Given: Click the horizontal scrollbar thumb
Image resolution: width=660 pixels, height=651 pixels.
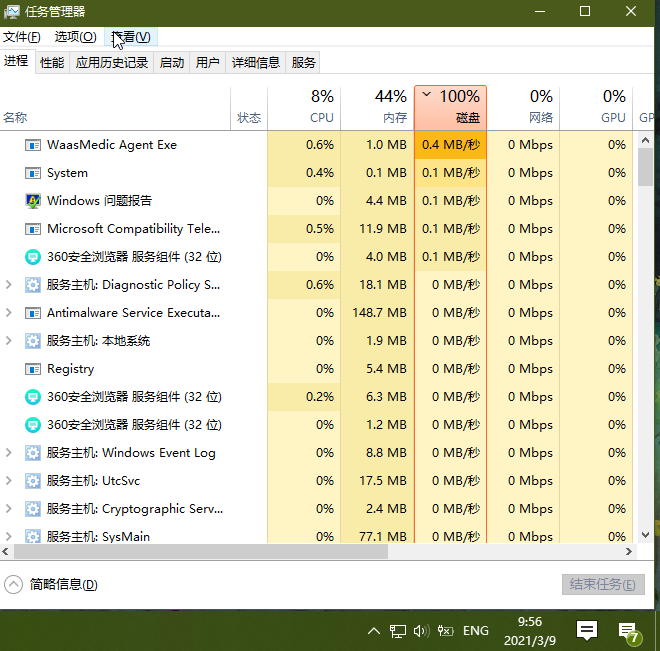Looking at the screenshot, I should pos(201,551).
